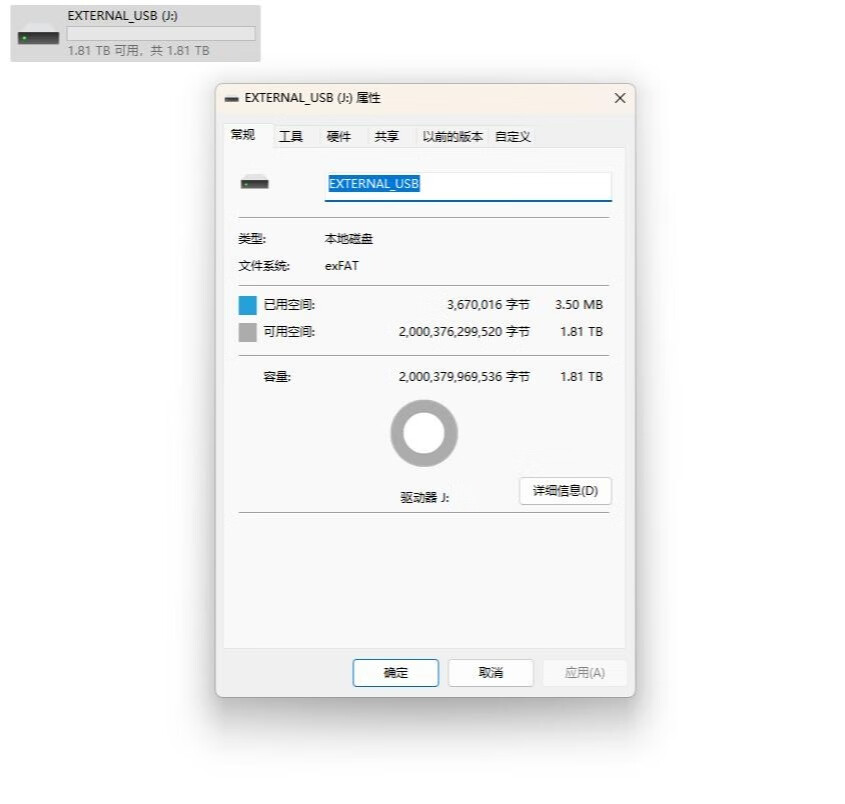The image size is (845, 804).
Task: Click the drive icon in the EXTERNAL_USB tile
Action: (x=38, y=35)
